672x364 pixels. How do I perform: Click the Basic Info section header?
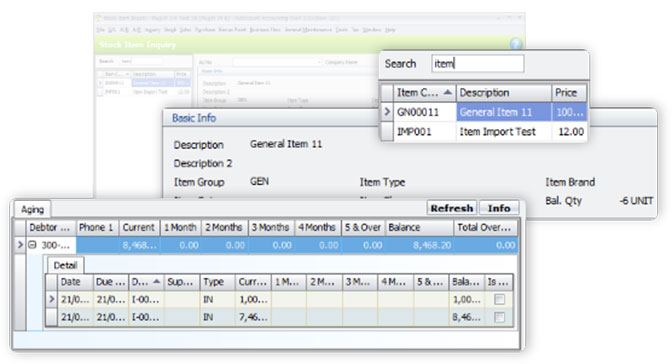(194, 118)
